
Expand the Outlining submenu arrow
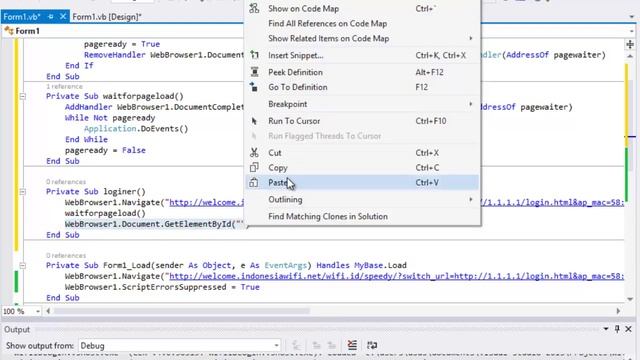[471, 200]
